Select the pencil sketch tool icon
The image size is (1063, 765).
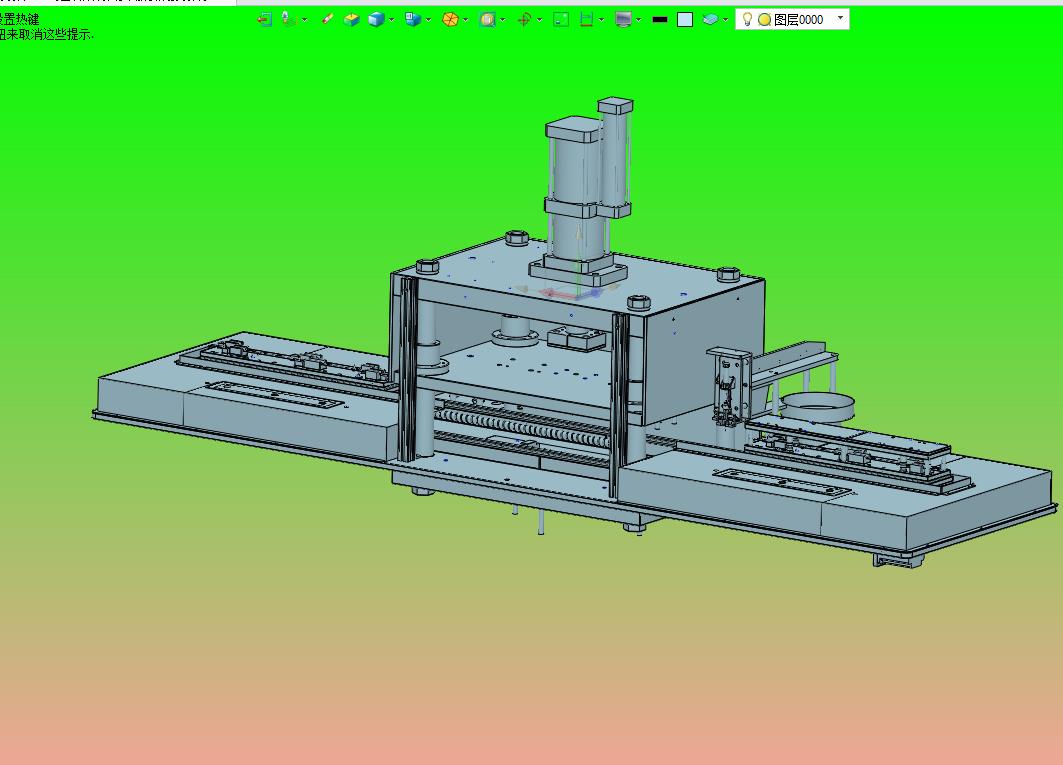click(x=327, y=20)
